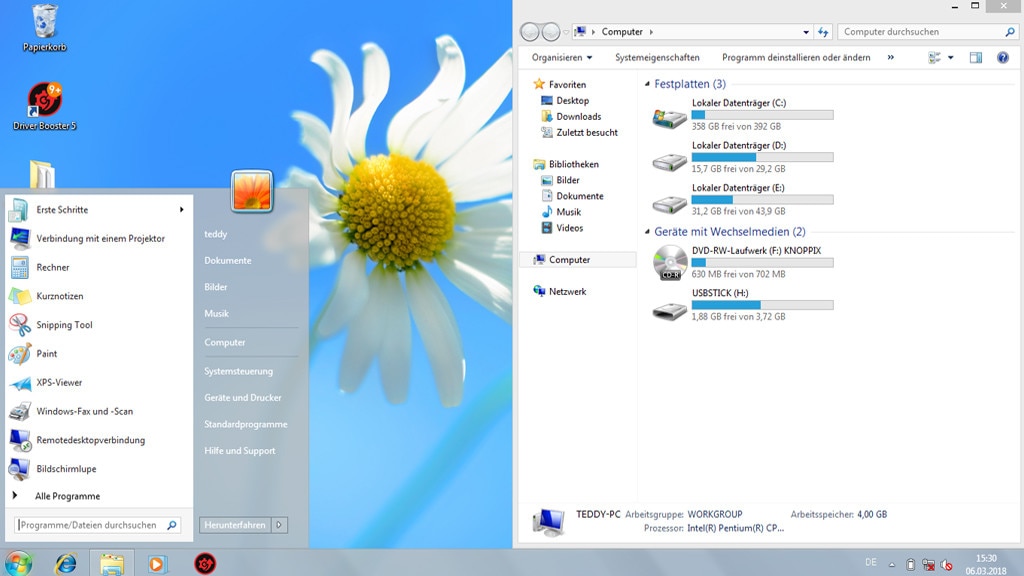Launch Paint from the Start menu
The height and width of the screenshot is (576, 1024).
pyautogui.click(x=45, y=353)
